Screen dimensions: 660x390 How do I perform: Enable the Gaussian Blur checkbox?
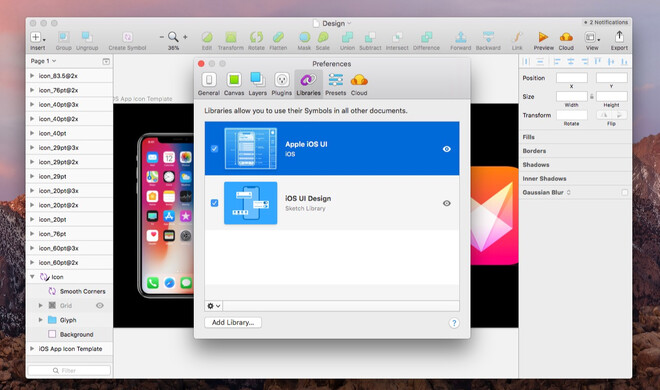pyautogui.click(x=625, y=192)
